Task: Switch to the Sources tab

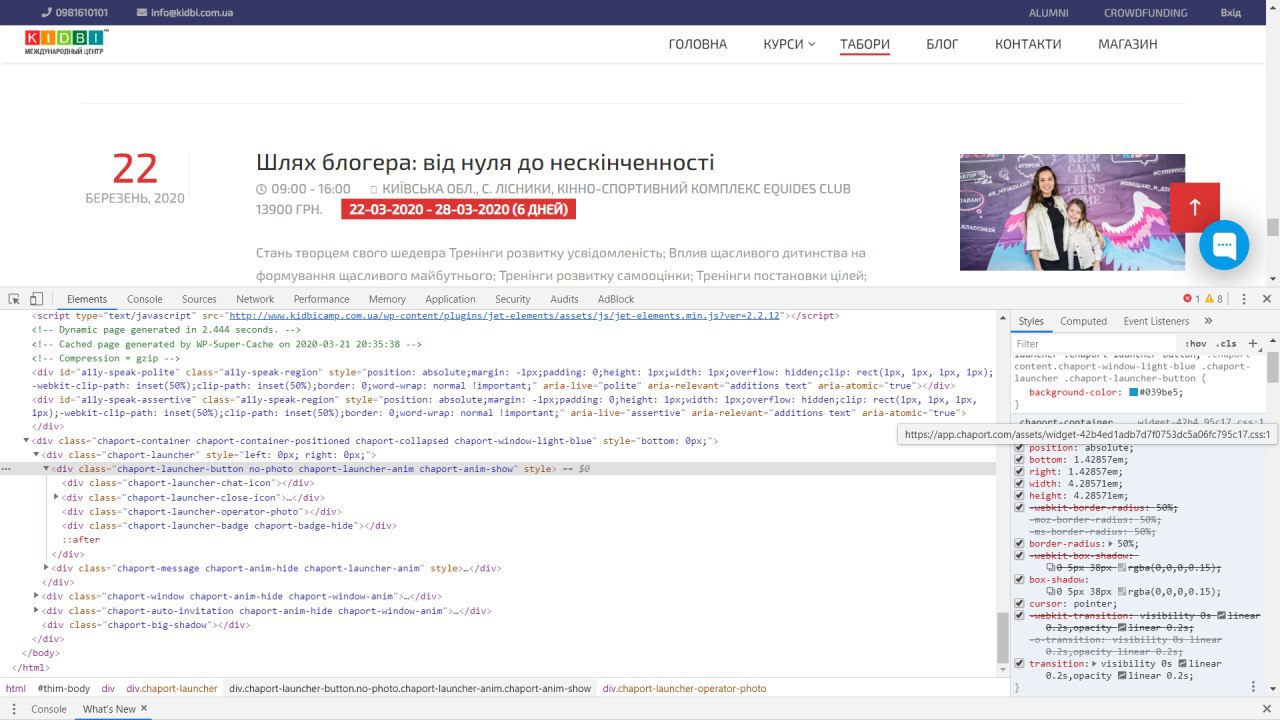Action: [199, 299]
